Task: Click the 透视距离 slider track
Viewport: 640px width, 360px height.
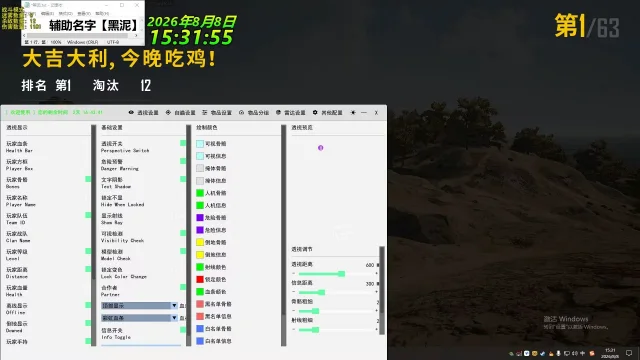Action: [335, 274]
